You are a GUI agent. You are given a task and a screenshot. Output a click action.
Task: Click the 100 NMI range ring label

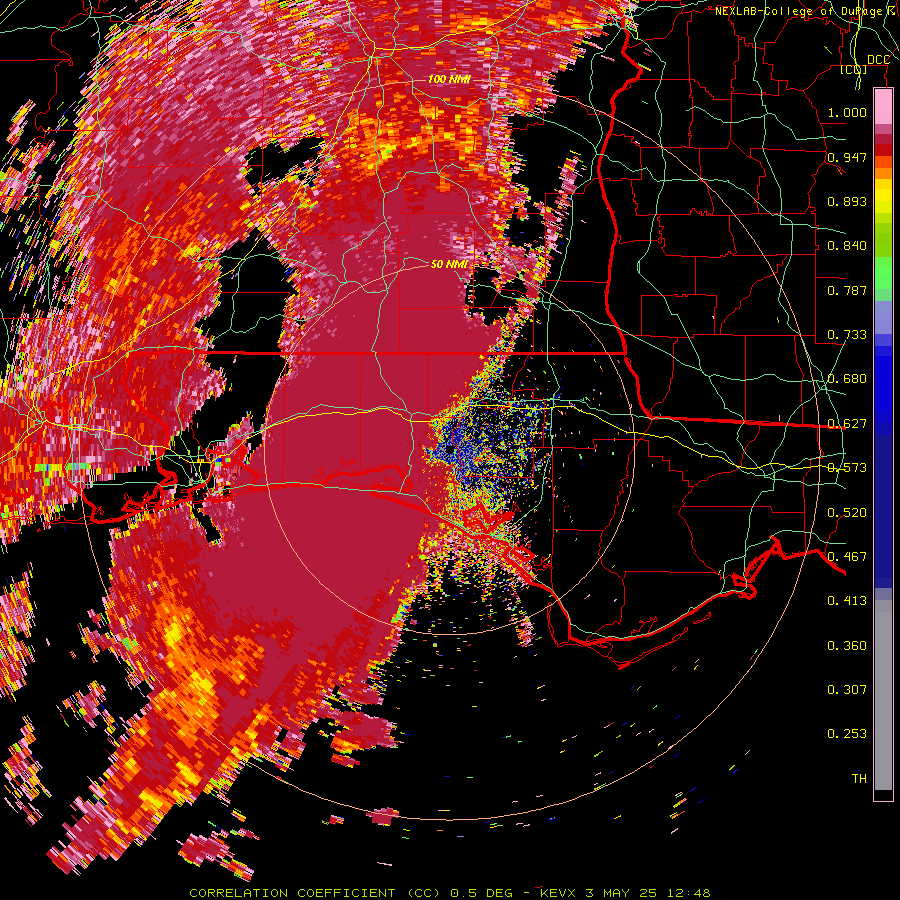tap(449, 79)
